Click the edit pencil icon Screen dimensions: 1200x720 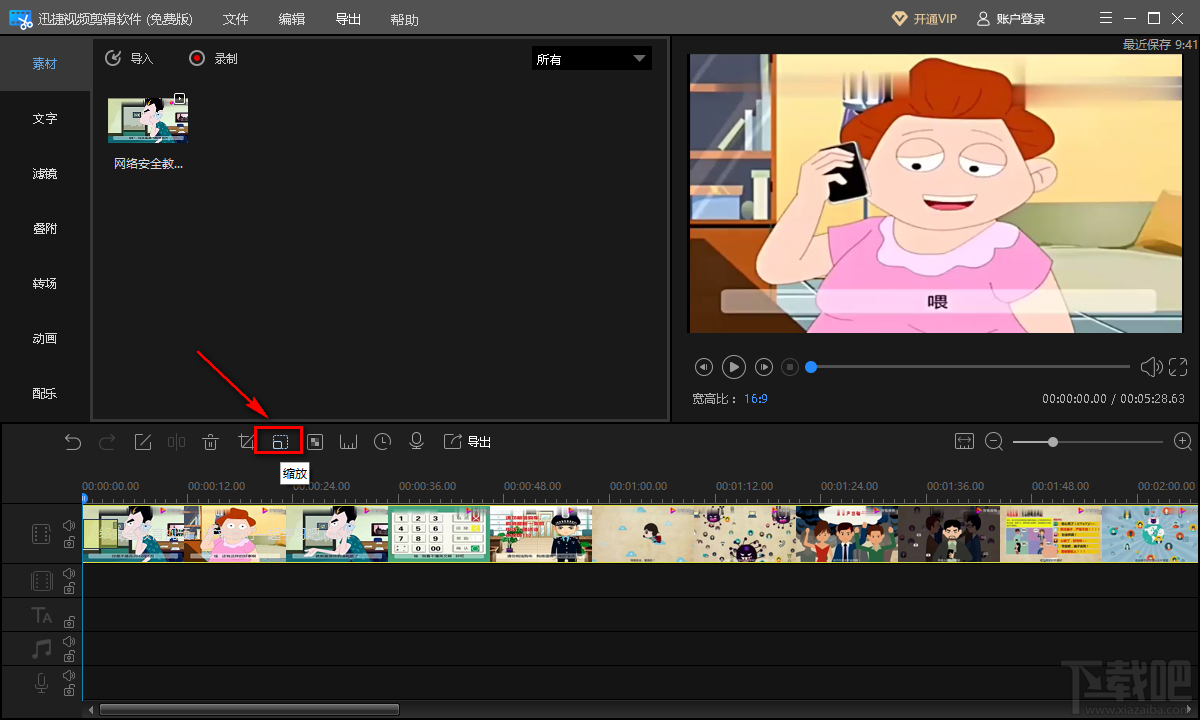tap(143, 442)
